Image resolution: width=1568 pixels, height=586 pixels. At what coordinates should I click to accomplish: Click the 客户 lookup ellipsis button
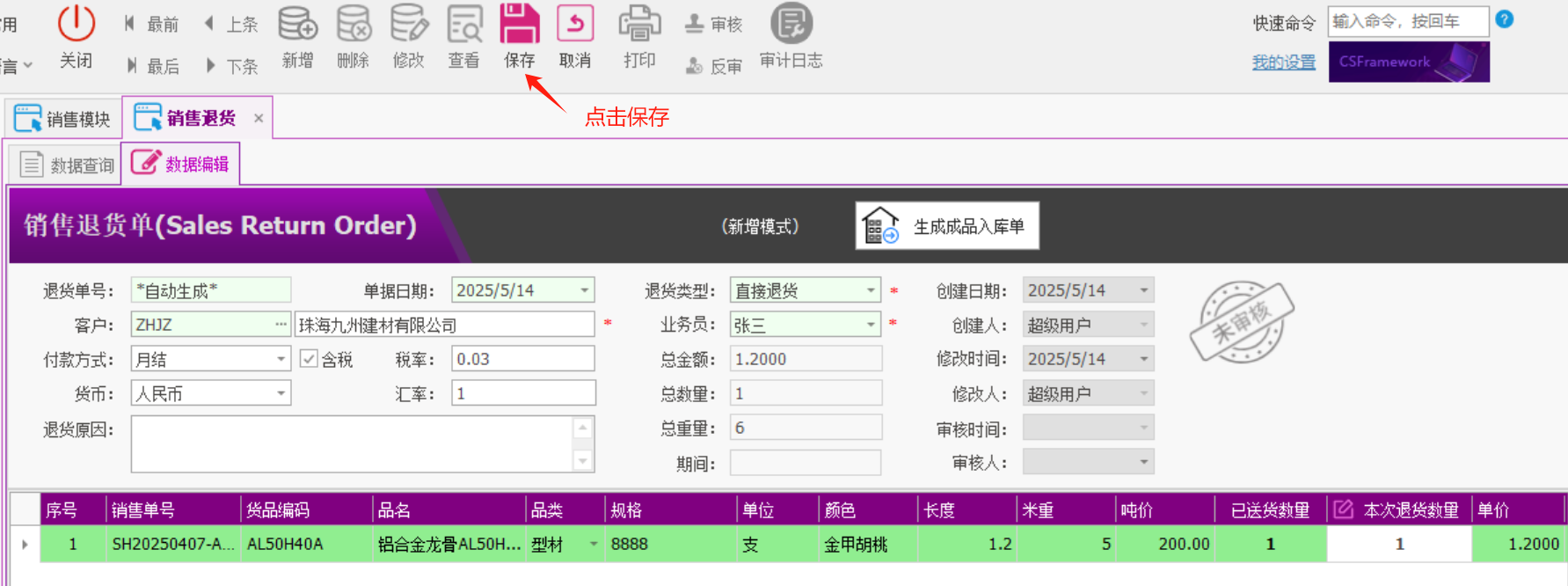pyautogui.click(x=281, y=325)
